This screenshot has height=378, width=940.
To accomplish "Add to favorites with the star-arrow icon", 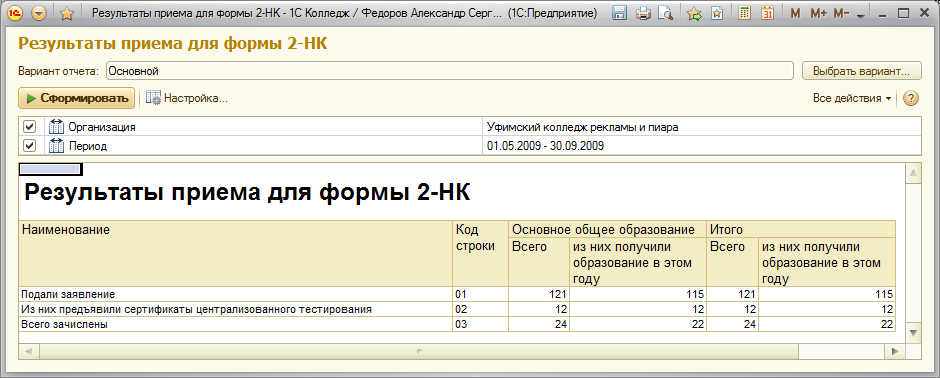I will point(694,13).
